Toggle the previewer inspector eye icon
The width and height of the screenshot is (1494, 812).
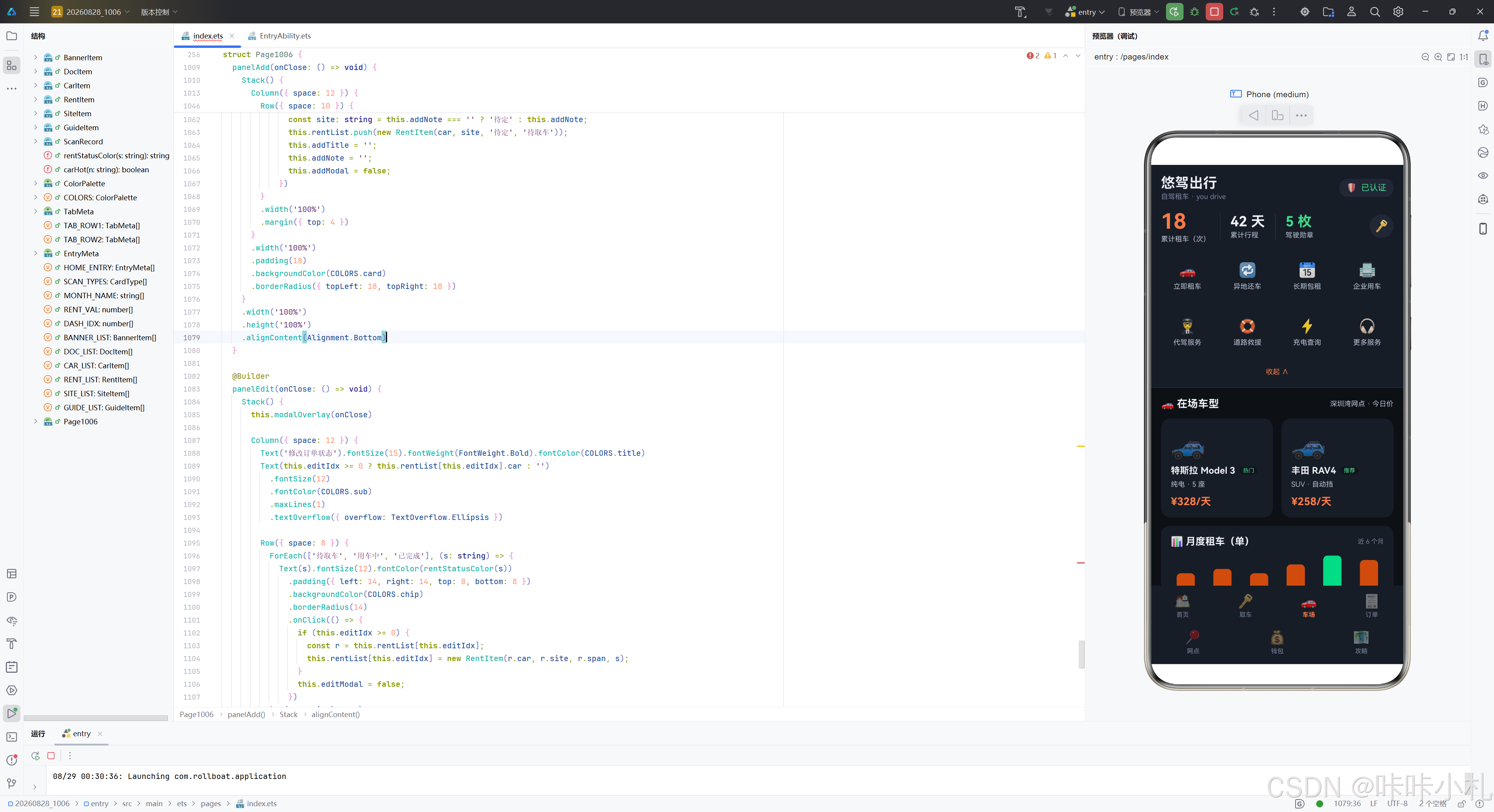[1482, 176]
